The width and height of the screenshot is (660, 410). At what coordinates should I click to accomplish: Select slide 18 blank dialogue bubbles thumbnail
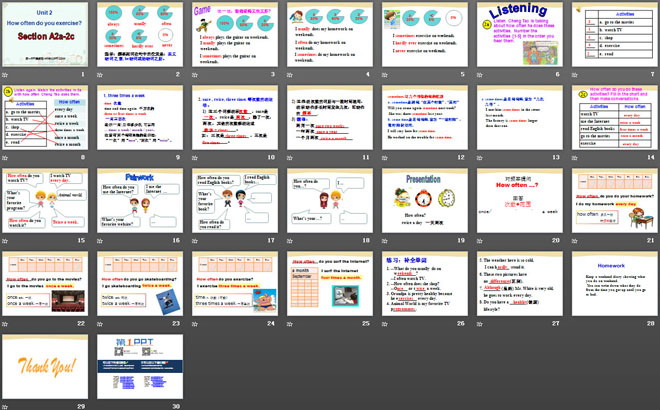coord(330,200)
